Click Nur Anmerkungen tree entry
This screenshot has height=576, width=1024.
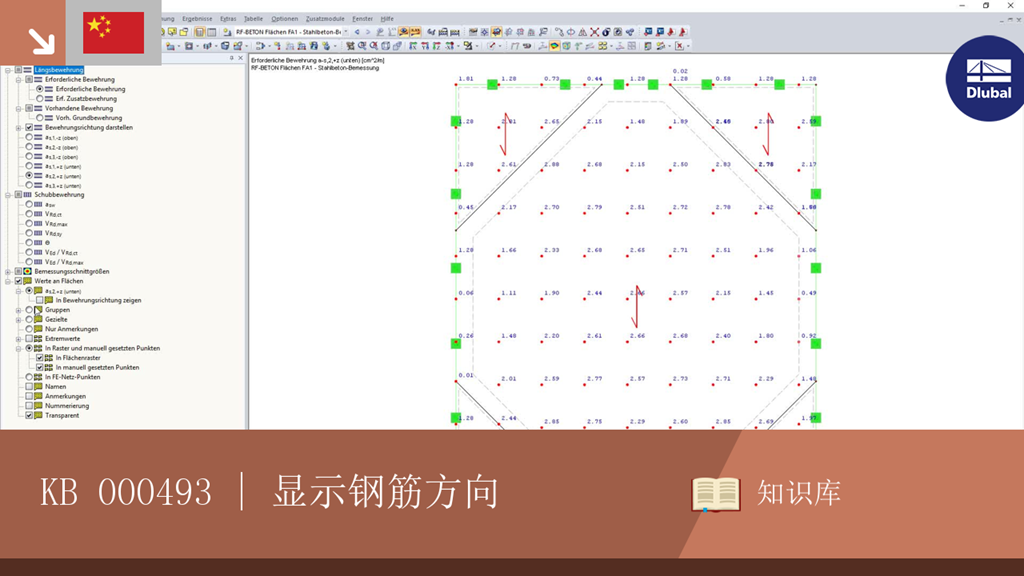(x=71, y=329)
